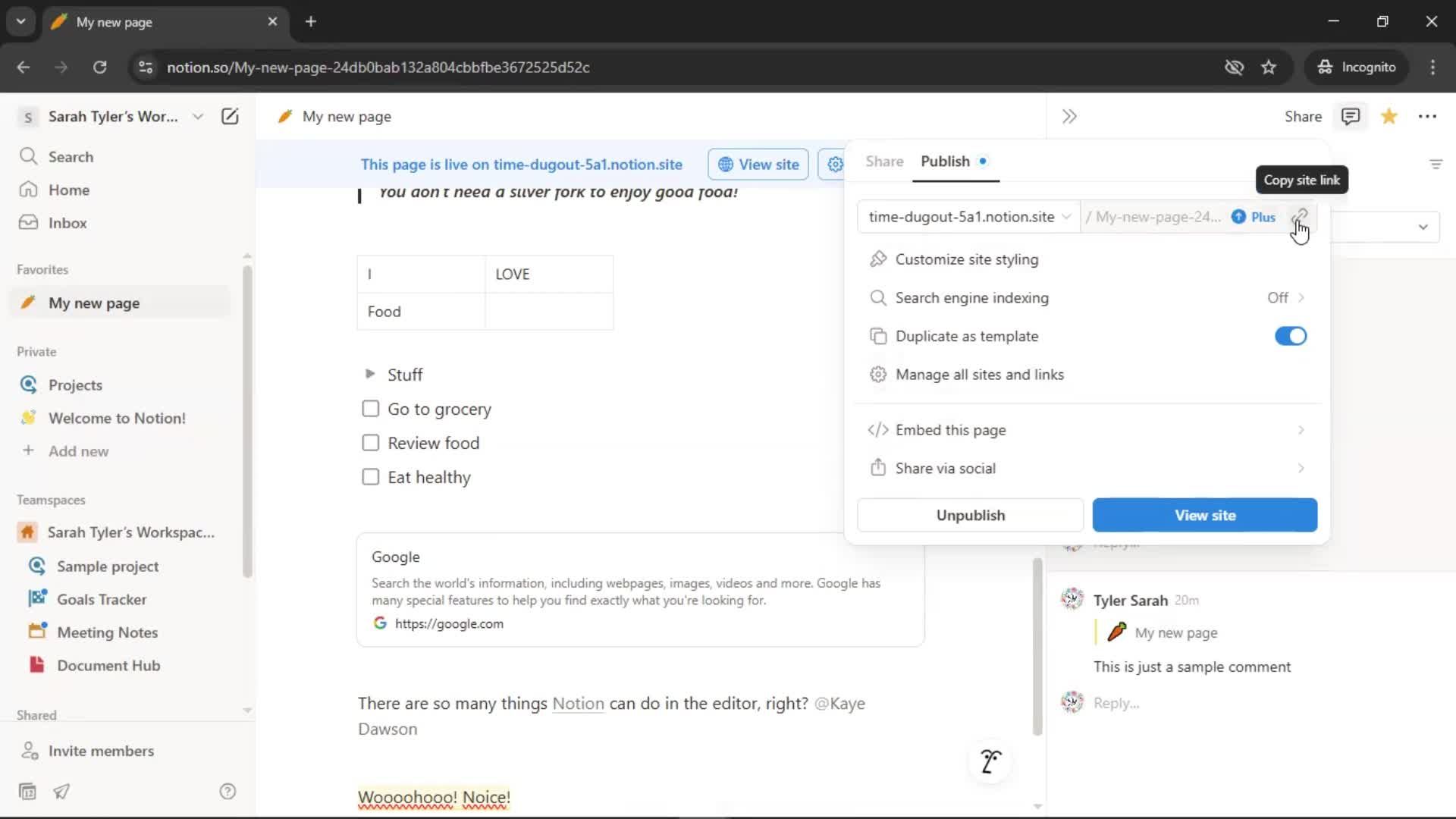Click the browser back arrow

pyautogui.click(x=24, y=67)
